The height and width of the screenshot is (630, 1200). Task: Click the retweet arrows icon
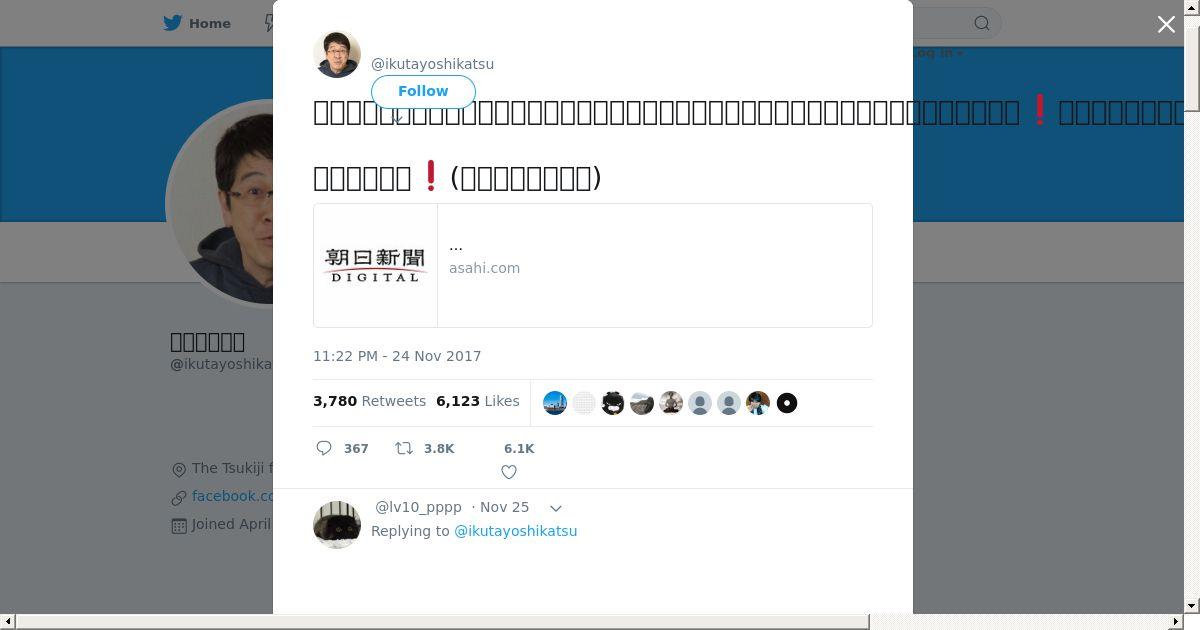tap(404, 448)
